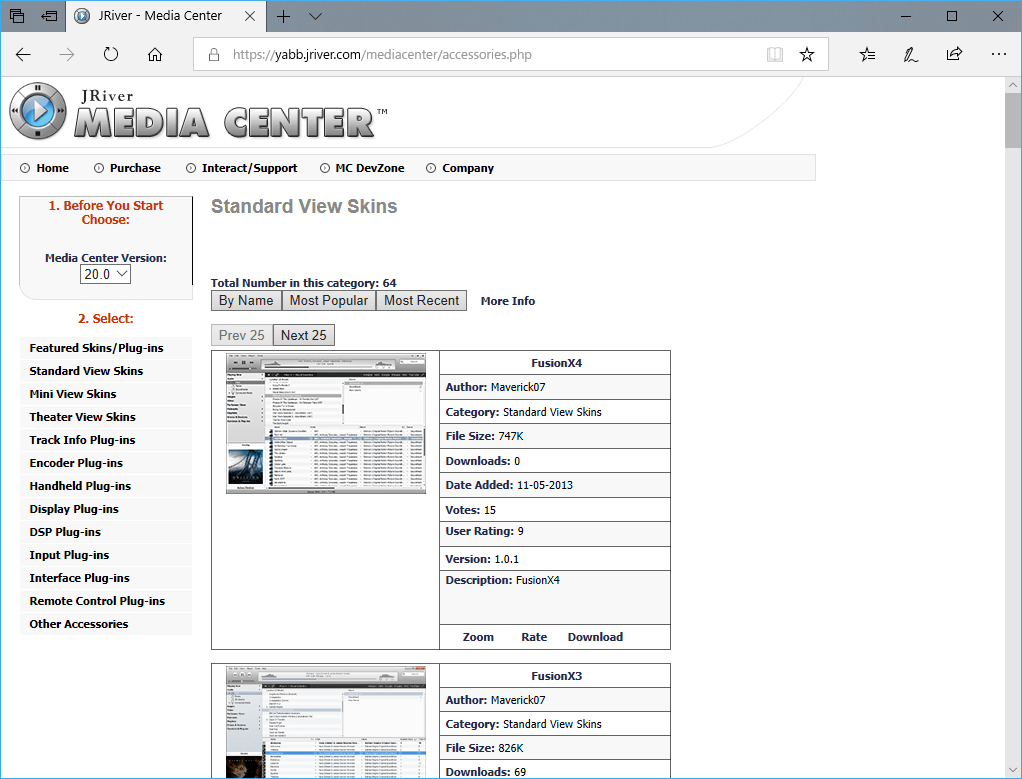This screenshot has width=1022, height=779.
Task: Click the FusionX3 skin title
Action: coord(557,676)
